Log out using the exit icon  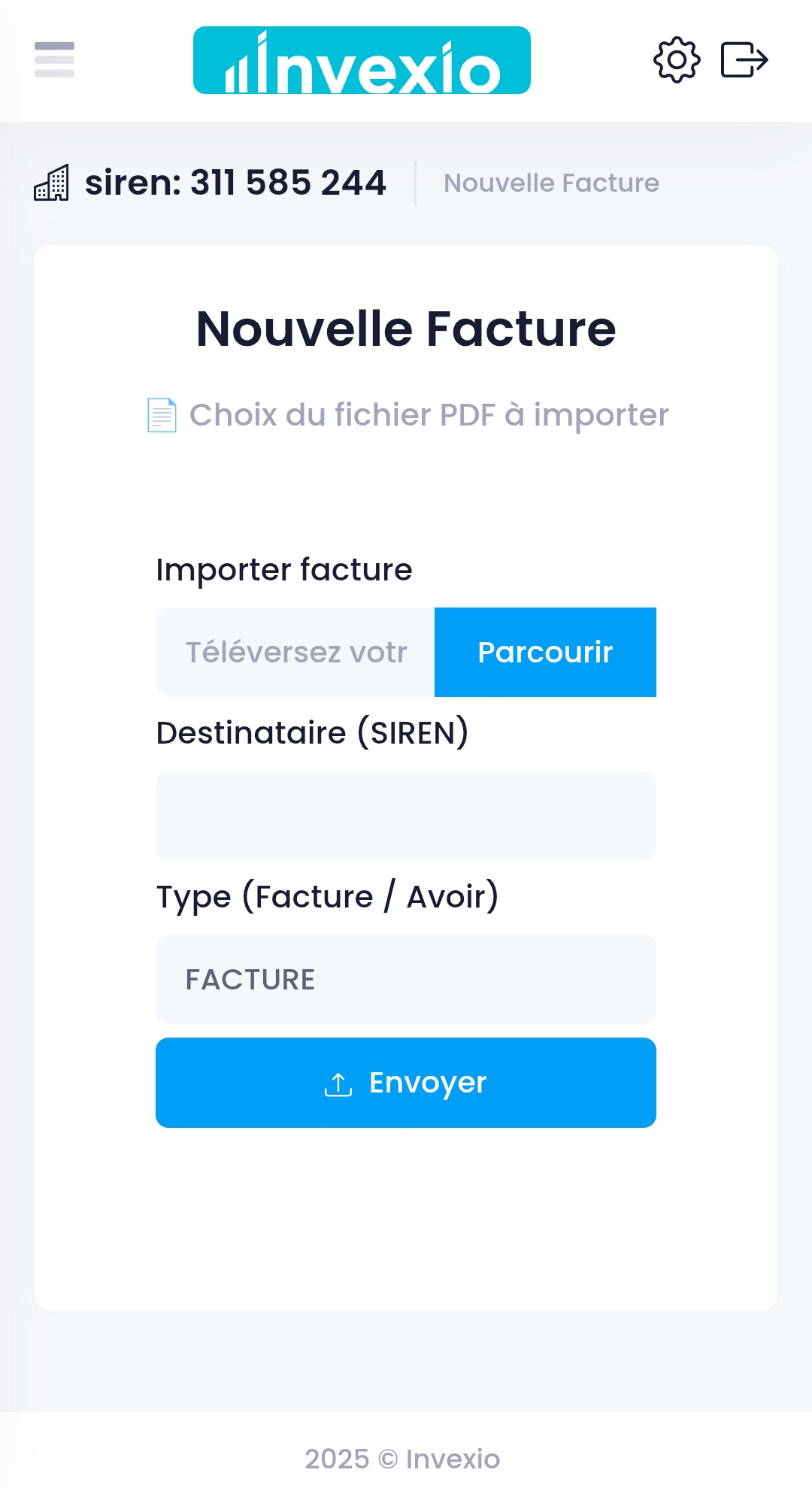tap(745, 61)
